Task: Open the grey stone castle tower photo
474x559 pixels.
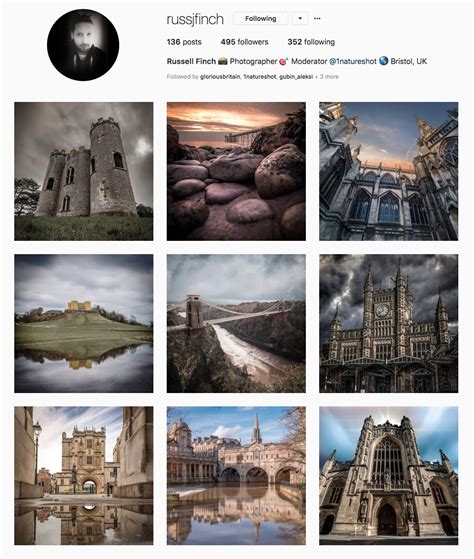Action: tap(84, 171)
